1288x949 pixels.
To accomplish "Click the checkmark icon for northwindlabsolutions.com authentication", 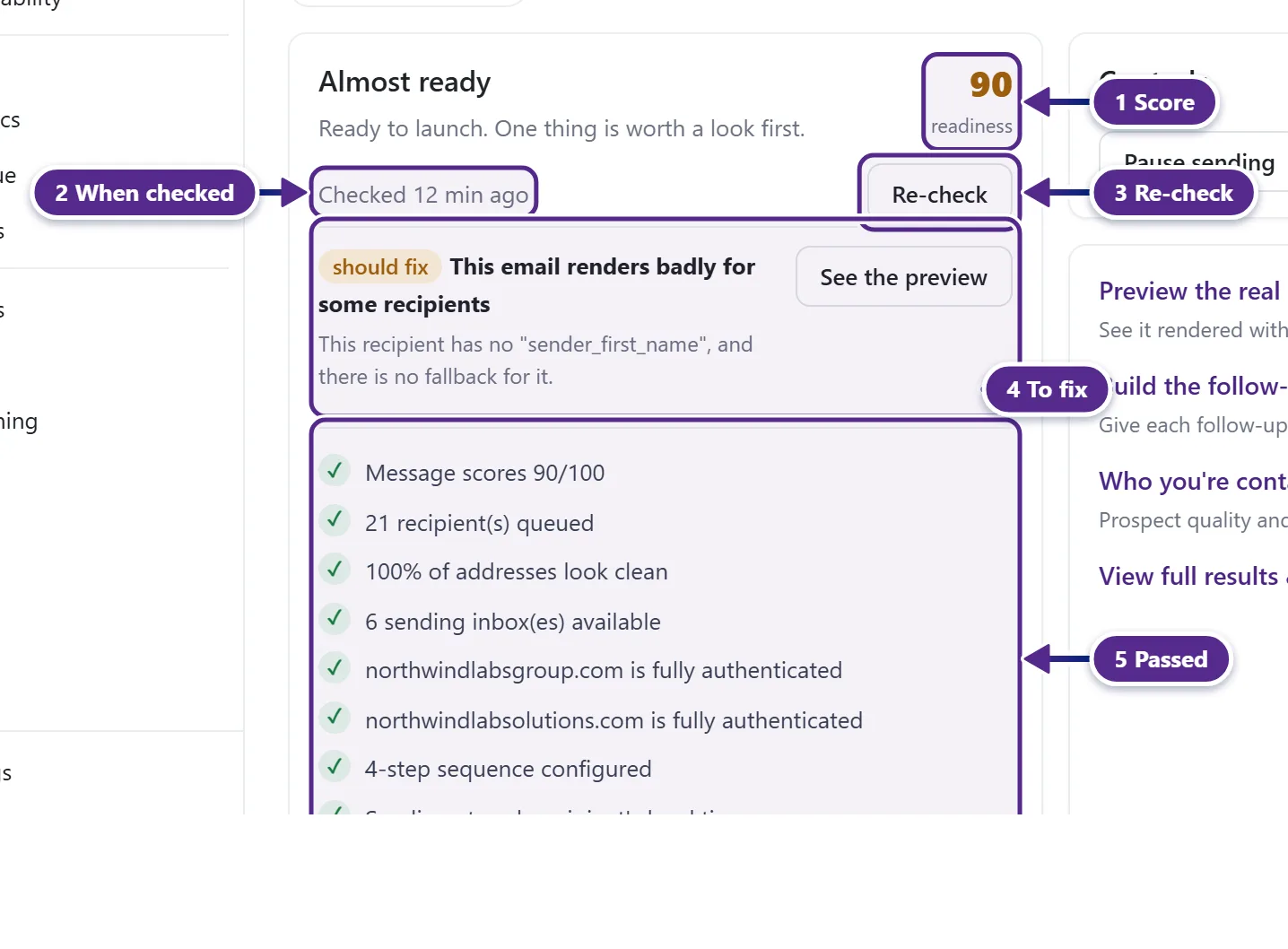I will [x=335, y=718].
